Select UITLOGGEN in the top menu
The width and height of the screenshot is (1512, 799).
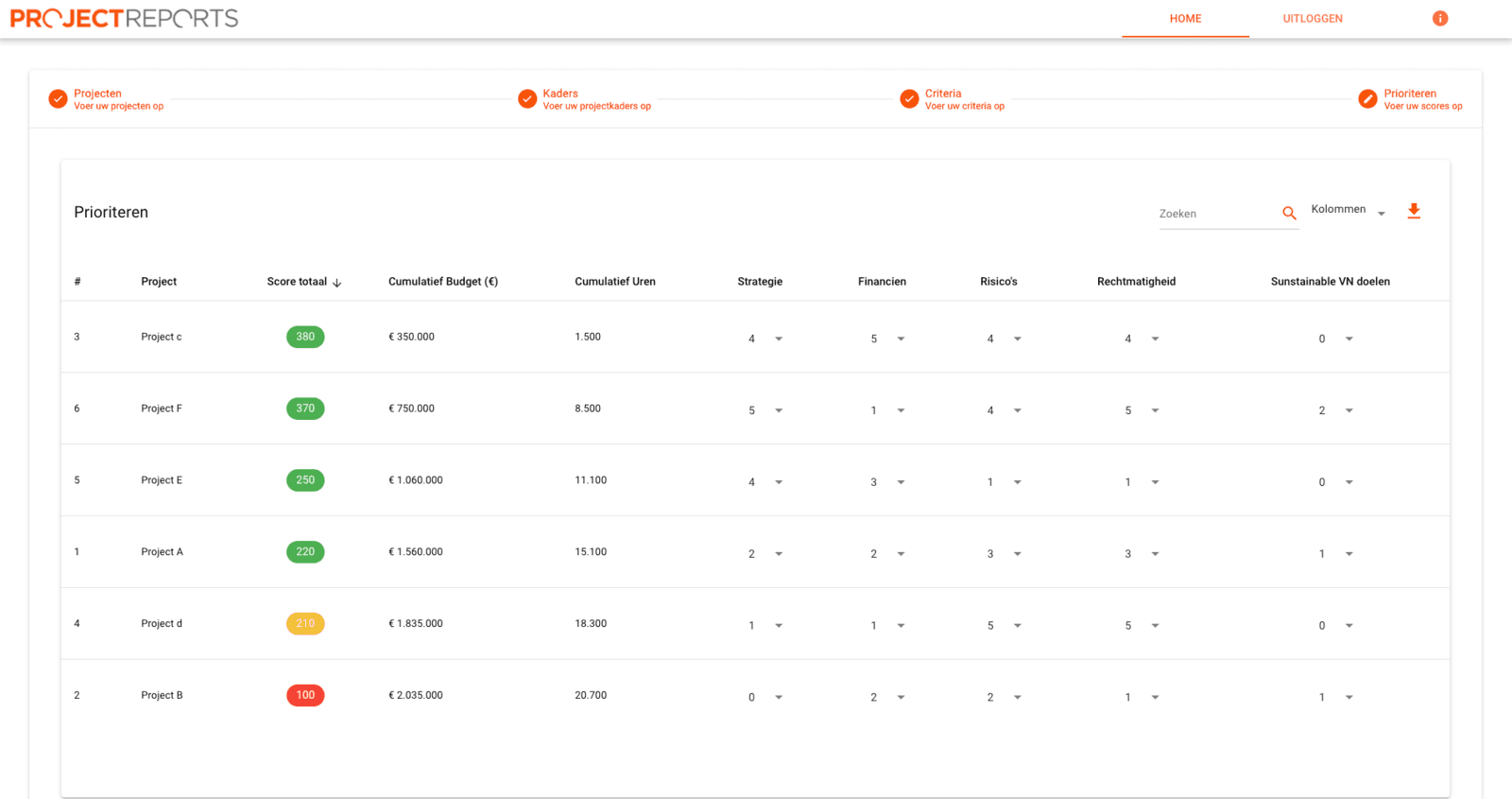1313,19
